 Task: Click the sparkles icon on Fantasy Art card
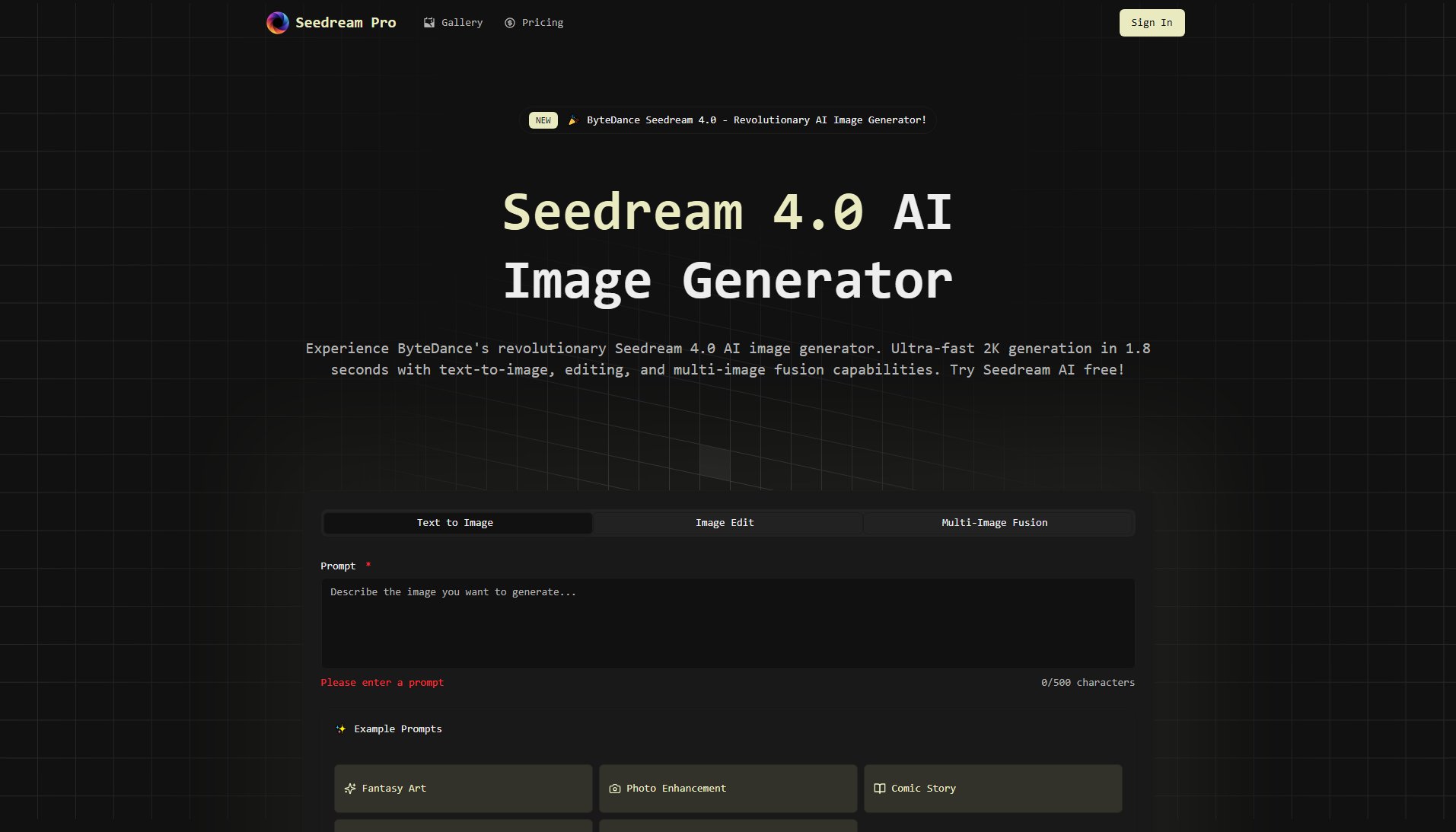[350, 789]
